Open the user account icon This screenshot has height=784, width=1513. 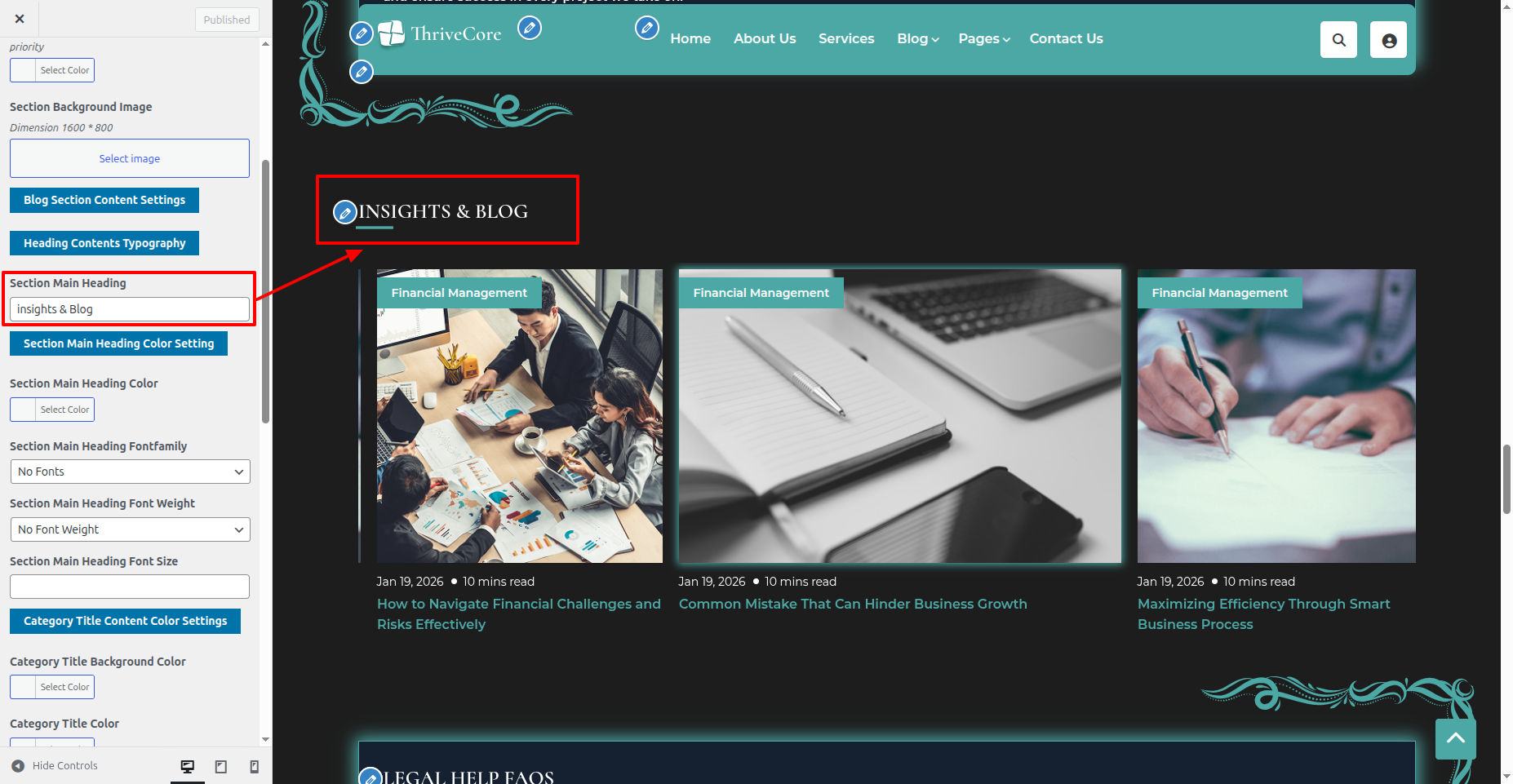(1388, 40)
